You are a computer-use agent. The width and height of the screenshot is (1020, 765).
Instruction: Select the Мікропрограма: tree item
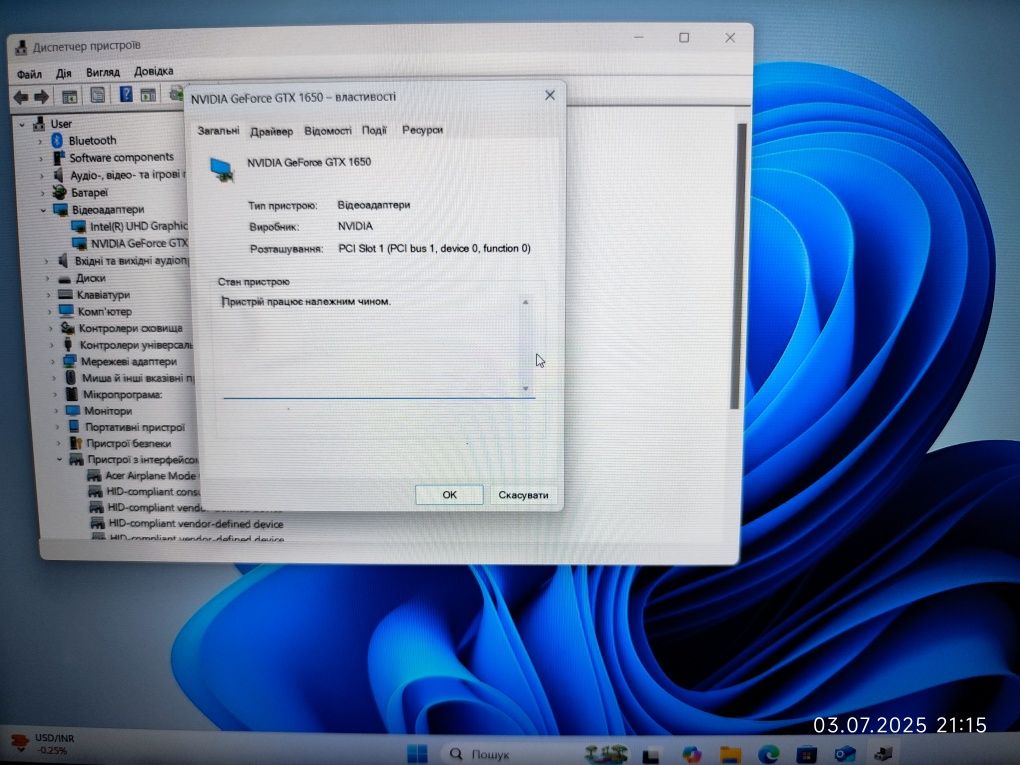(x=122, y=394)
